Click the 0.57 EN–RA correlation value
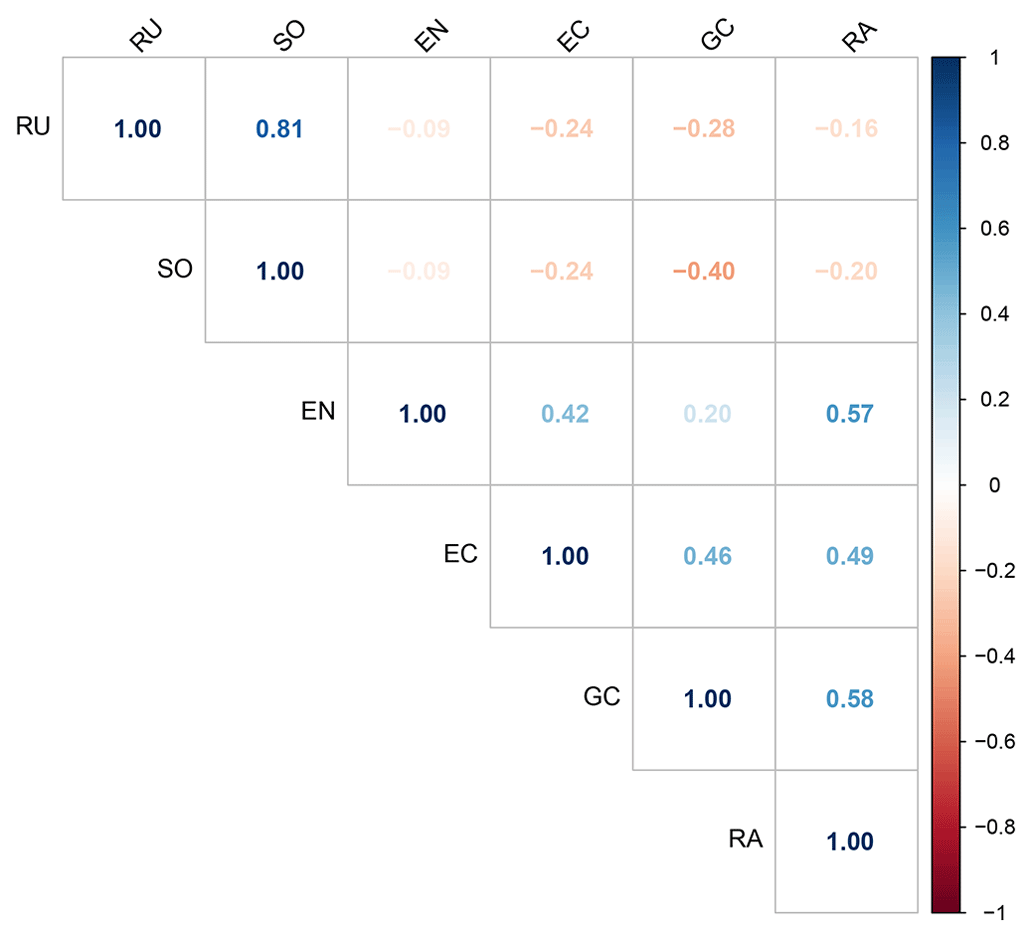Image resolution: width=1033 pixels, height=938 pixels. coord(849,414)
